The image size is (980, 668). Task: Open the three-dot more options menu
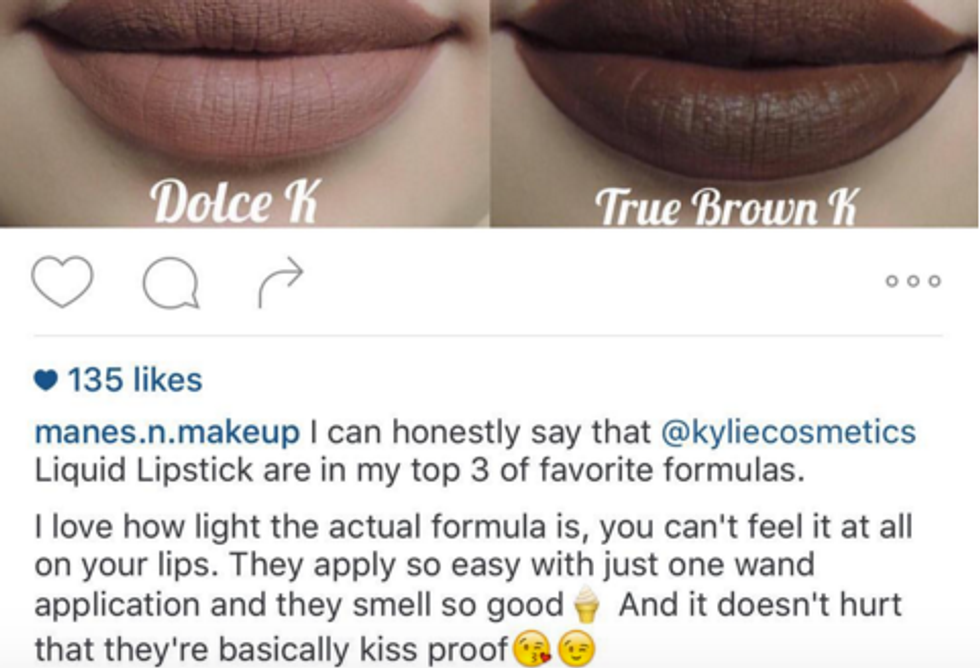913,281
